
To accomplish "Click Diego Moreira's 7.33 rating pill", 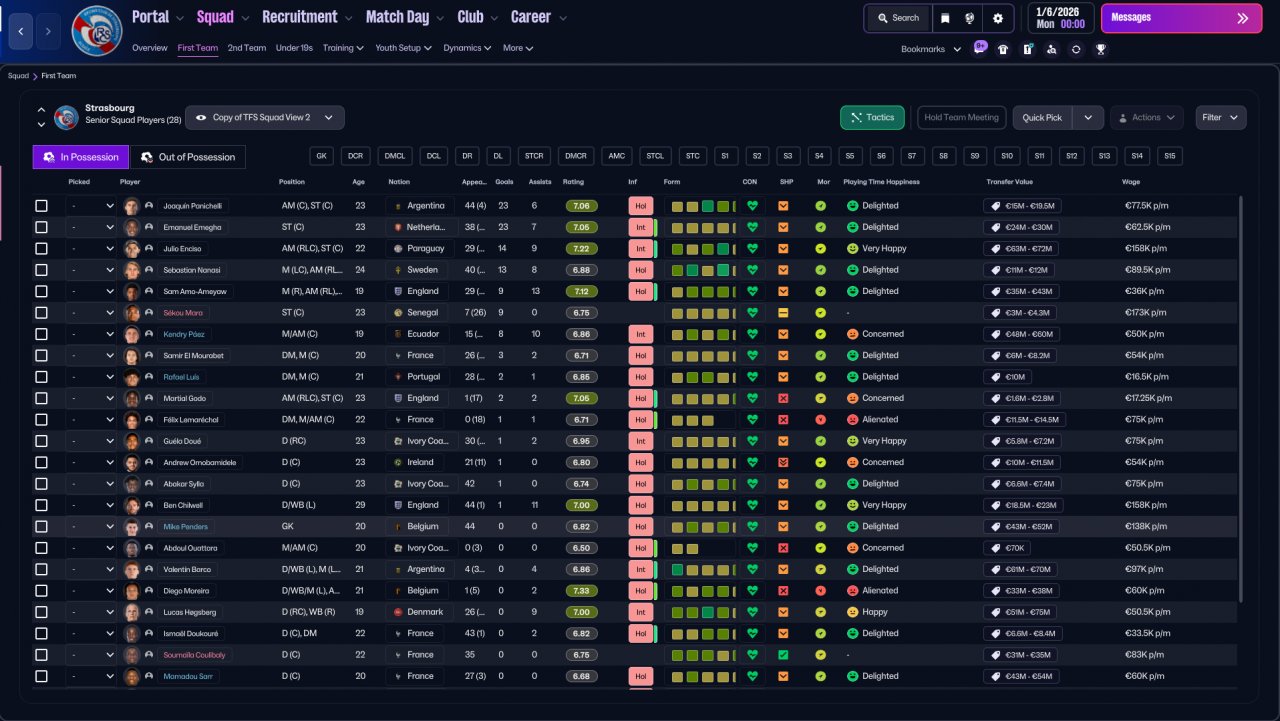I will coord(581,590).
